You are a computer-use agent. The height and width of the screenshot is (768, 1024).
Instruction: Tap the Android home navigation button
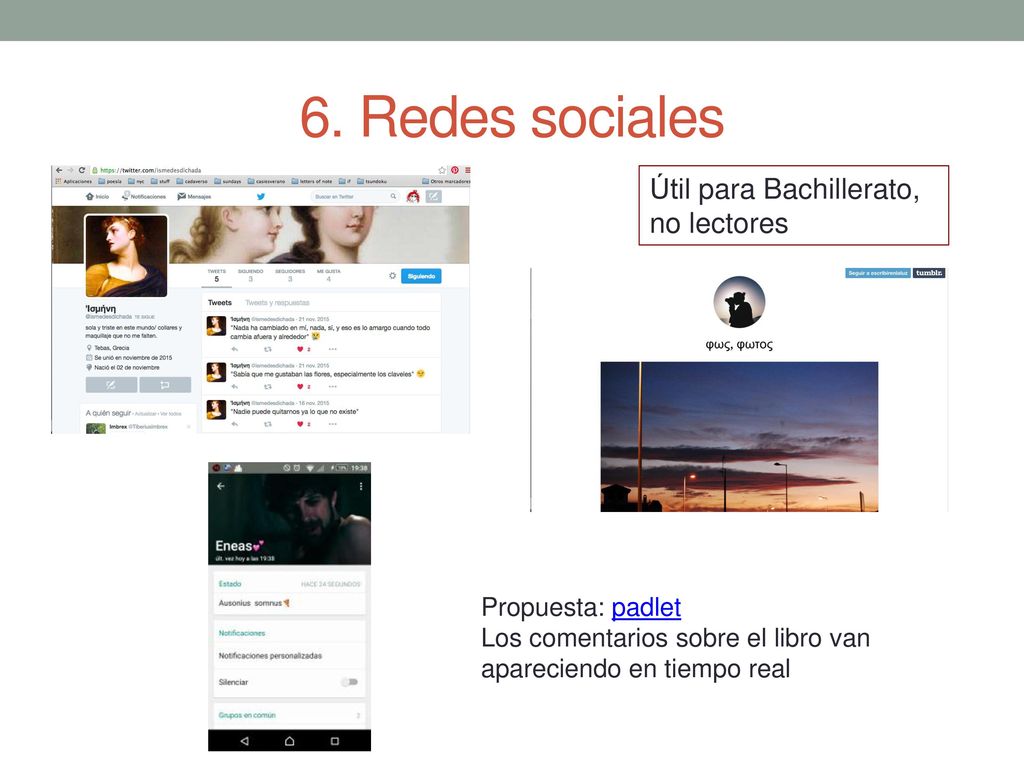[289, 741]
